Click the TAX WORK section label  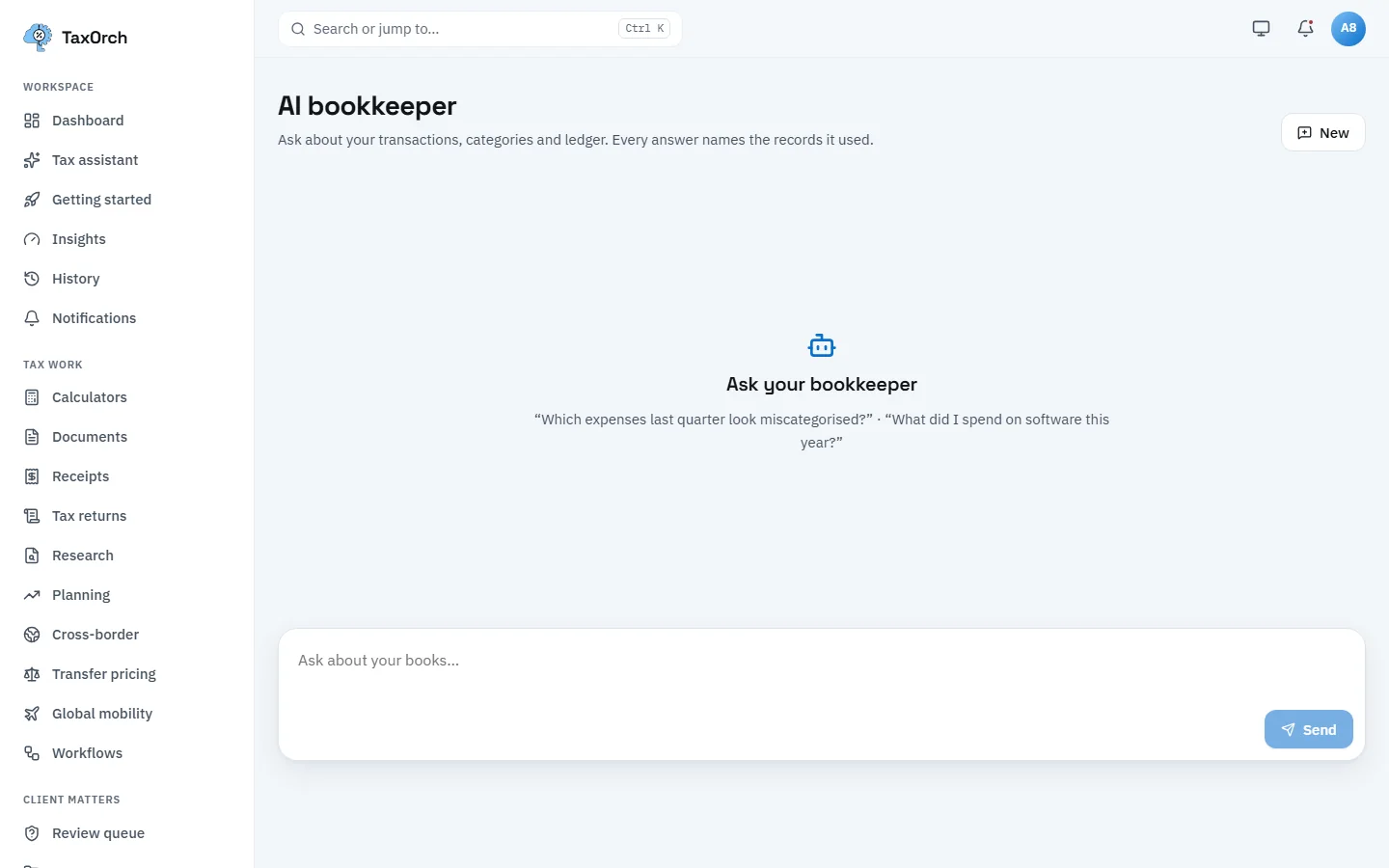click(x=53, y=365)
